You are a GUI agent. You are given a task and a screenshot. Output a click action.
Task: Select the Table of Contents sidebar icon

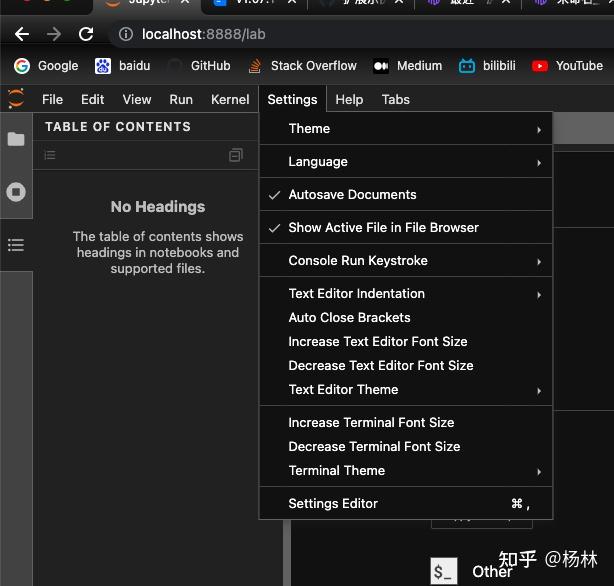tap(16, 245)
